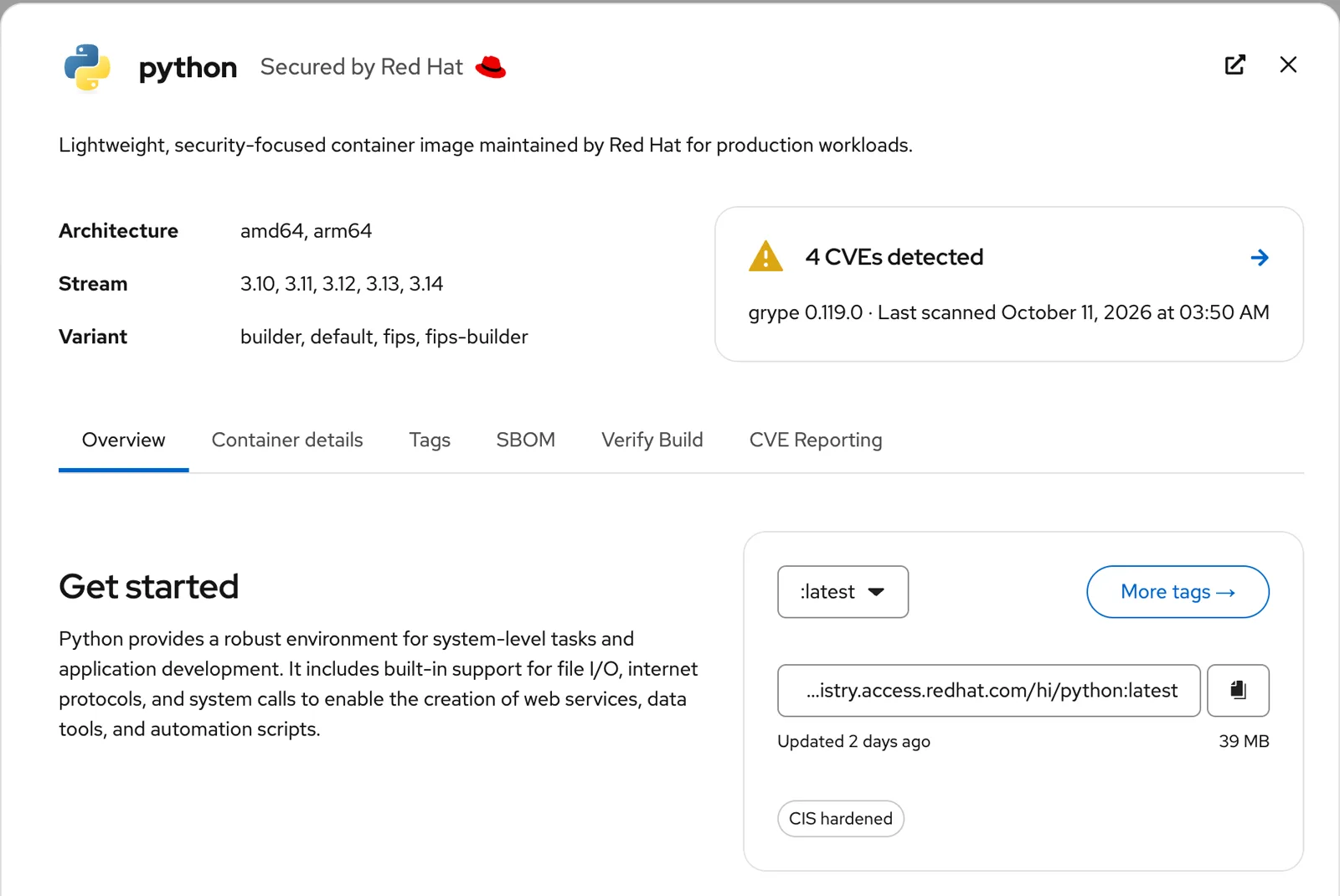
Task: Switch to the SBOM tab
Action: [525, 440]
